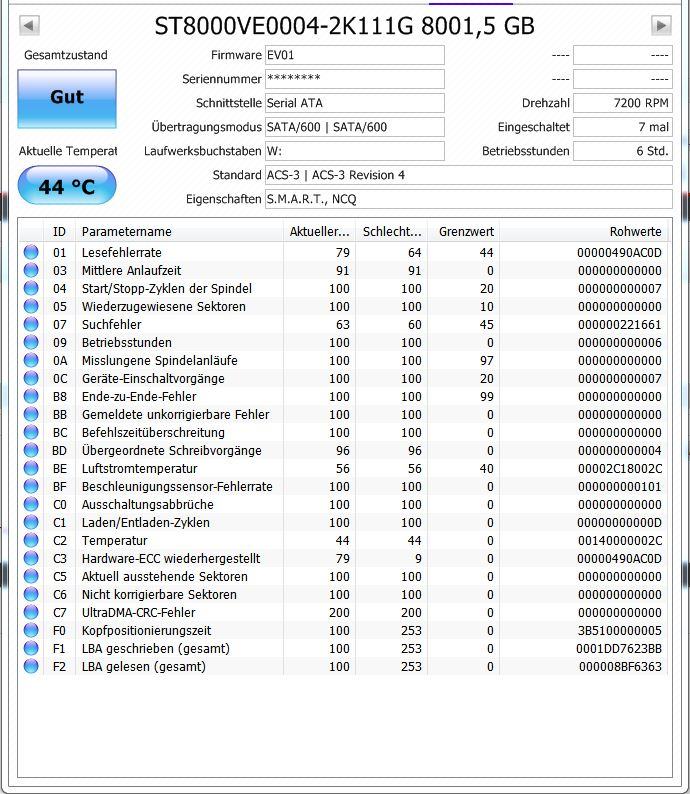Click the 44 °C temperature badge

point(67,186)
